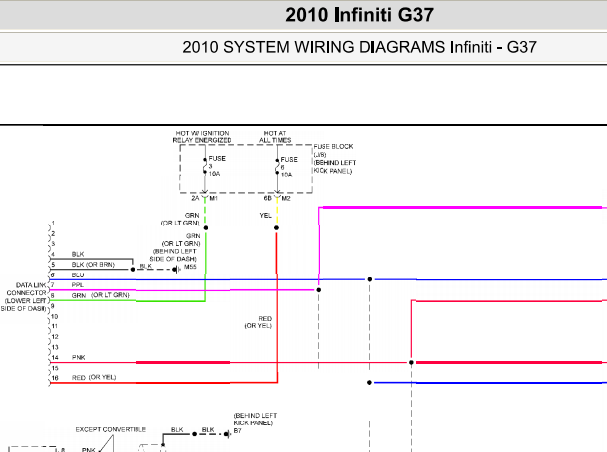Image resolution: width=607 pixels, height=452 pixels.
Task: Click data link connector pin number 3
Action: pyautogui.click(x=53, y=244)
